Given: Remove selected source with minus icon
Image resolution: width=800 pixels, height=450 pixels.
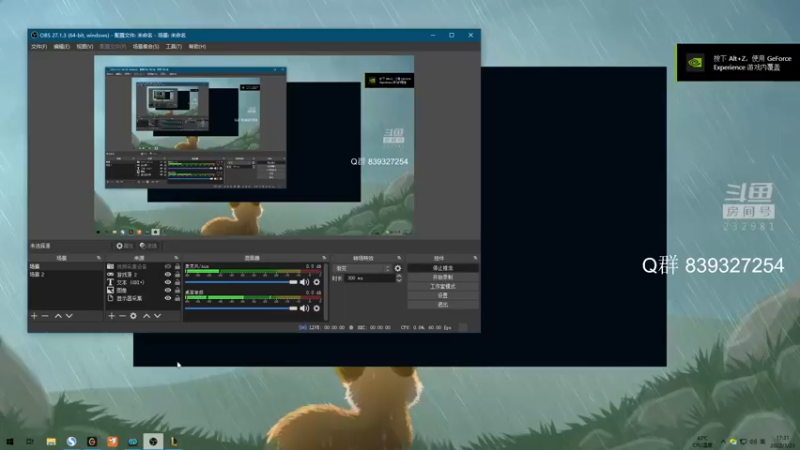Looking at the screenshot, I should [x=122, y=316].
